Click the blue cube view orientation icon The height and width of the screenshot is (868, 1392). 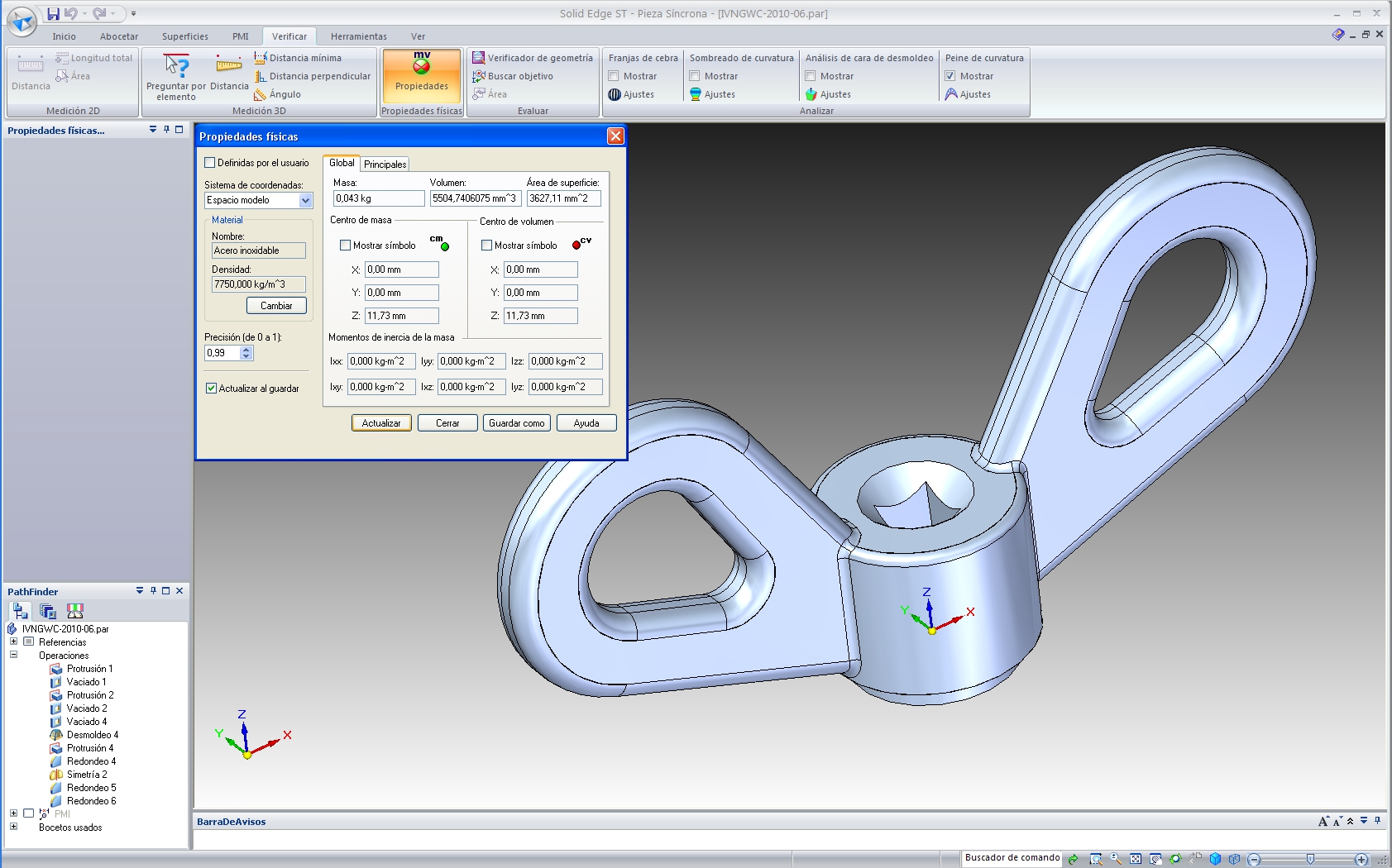1214,859
